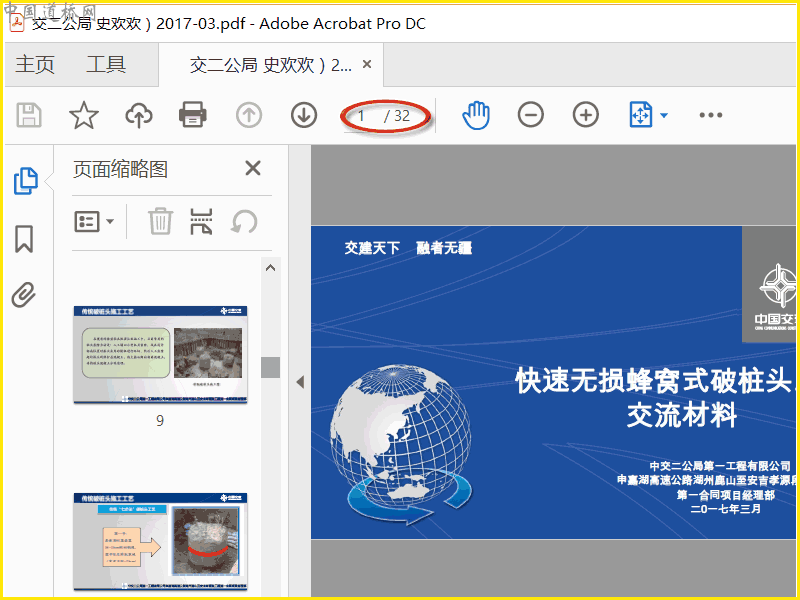Screen dimensions: 800x600
Task: Go to previous page arrow
Action: coord(249,115)
